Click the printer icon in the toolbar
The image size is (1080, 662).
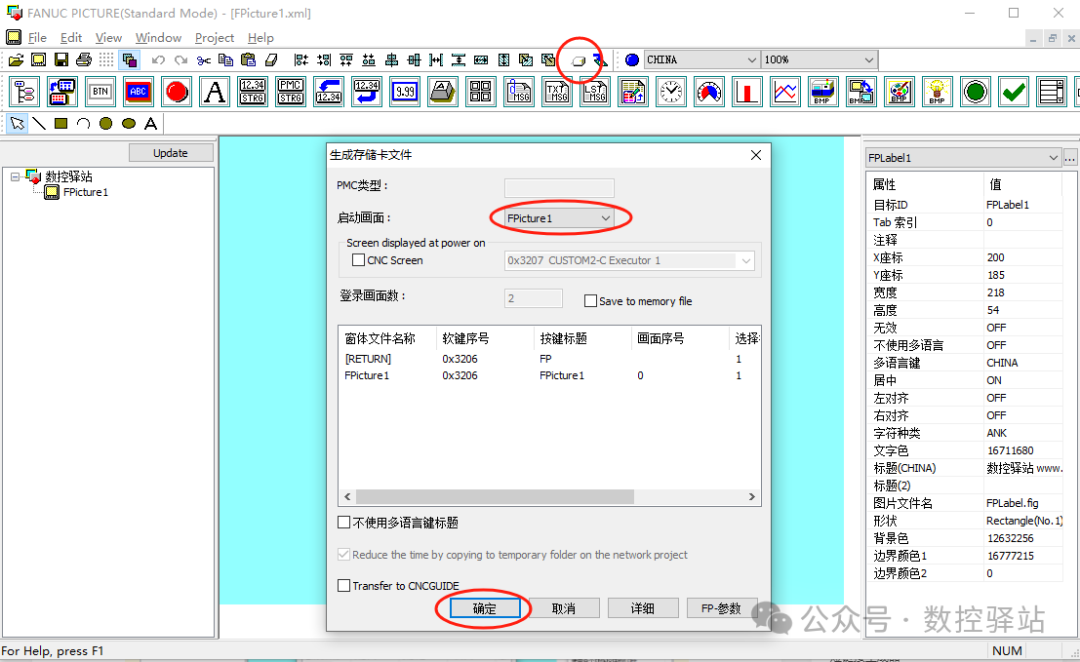[x=83, y=60]
